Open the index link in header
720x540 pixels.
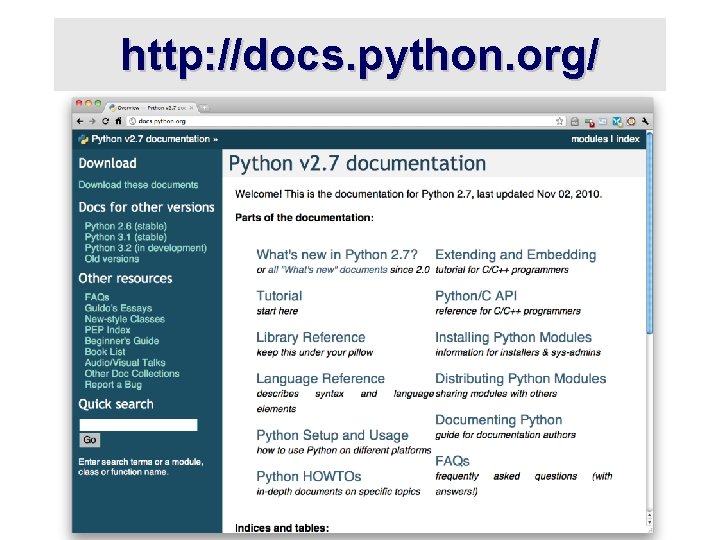628,139
